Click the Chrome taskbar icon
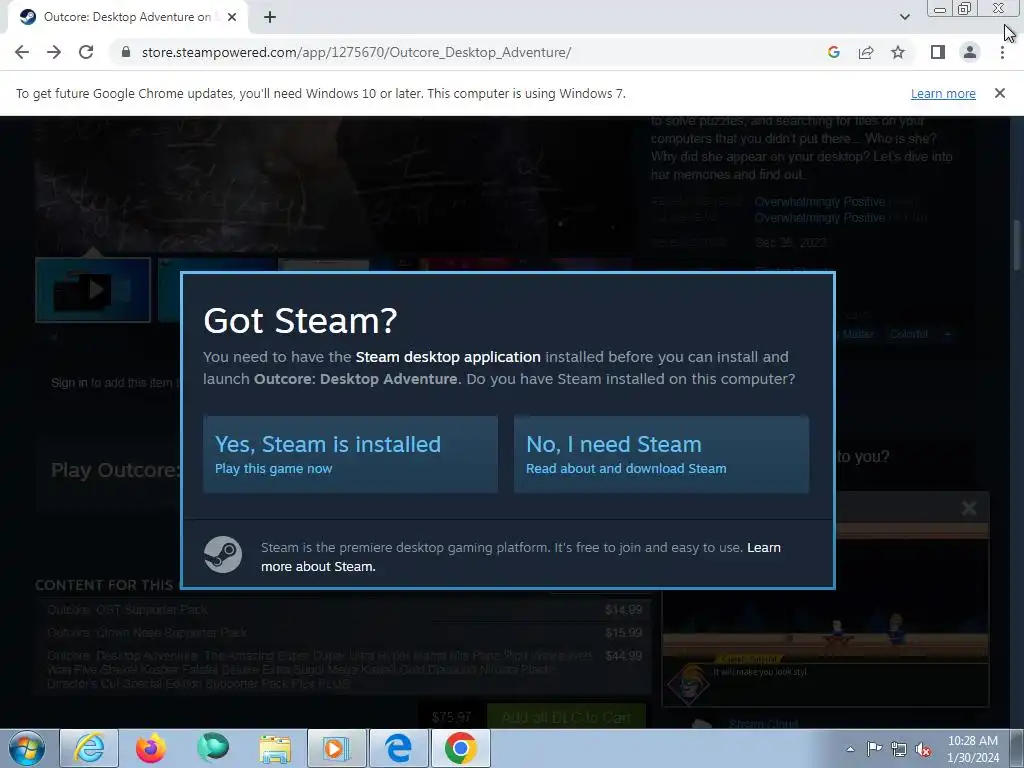This screenshot has height=768, width=1024. (461, 748)
